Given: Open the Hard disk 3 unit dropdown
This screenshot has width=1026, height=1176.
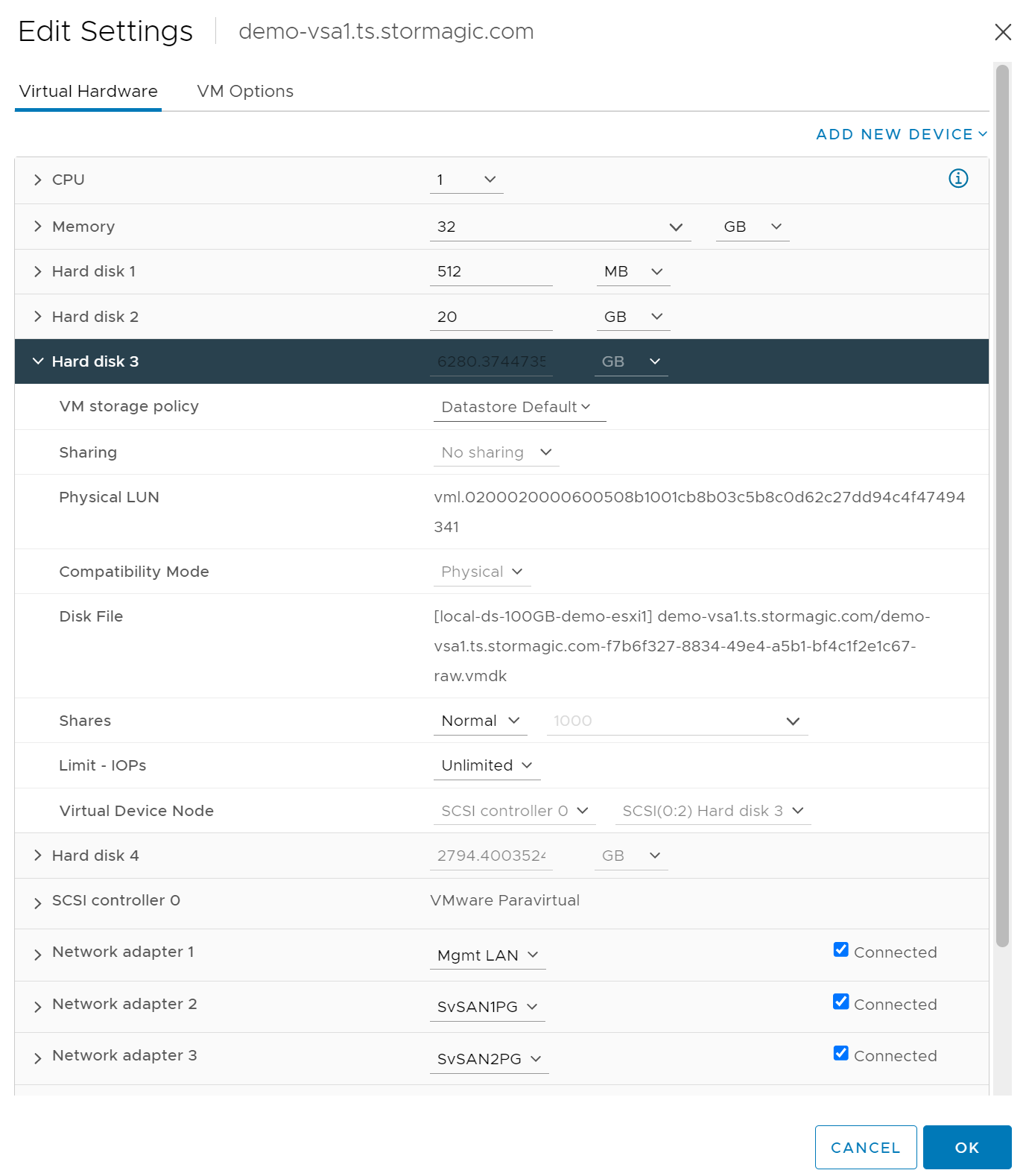Looking at the screenshot, I should pyautogui.click(x=631, y=361).
